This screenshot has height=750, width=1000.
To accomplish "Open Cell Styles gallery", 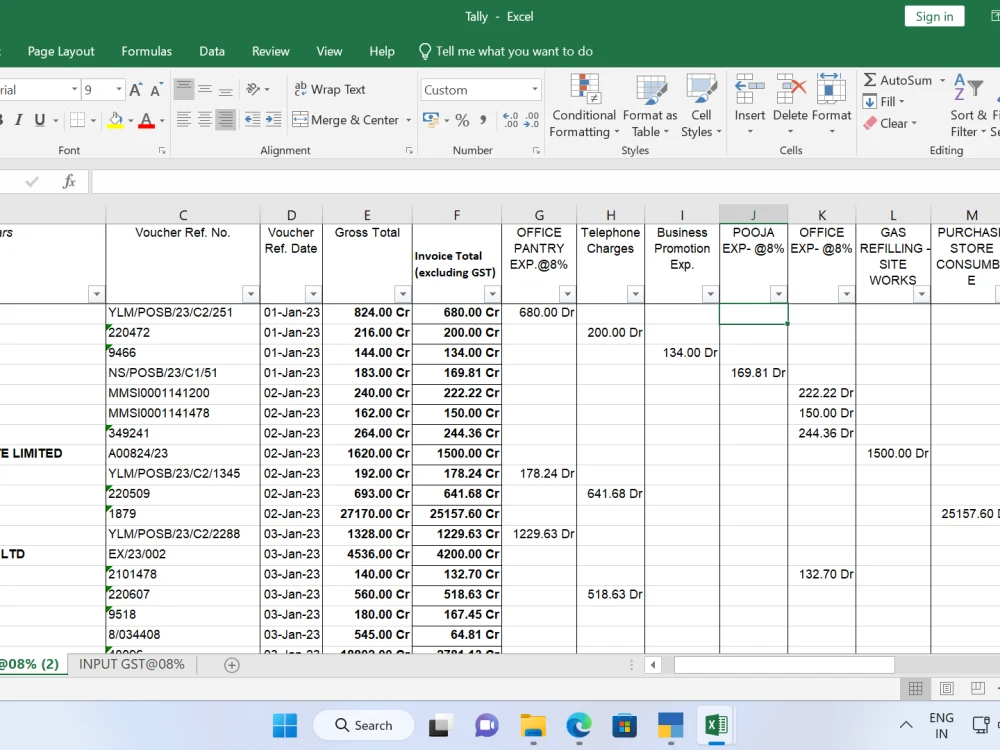I will coord(701,106).
